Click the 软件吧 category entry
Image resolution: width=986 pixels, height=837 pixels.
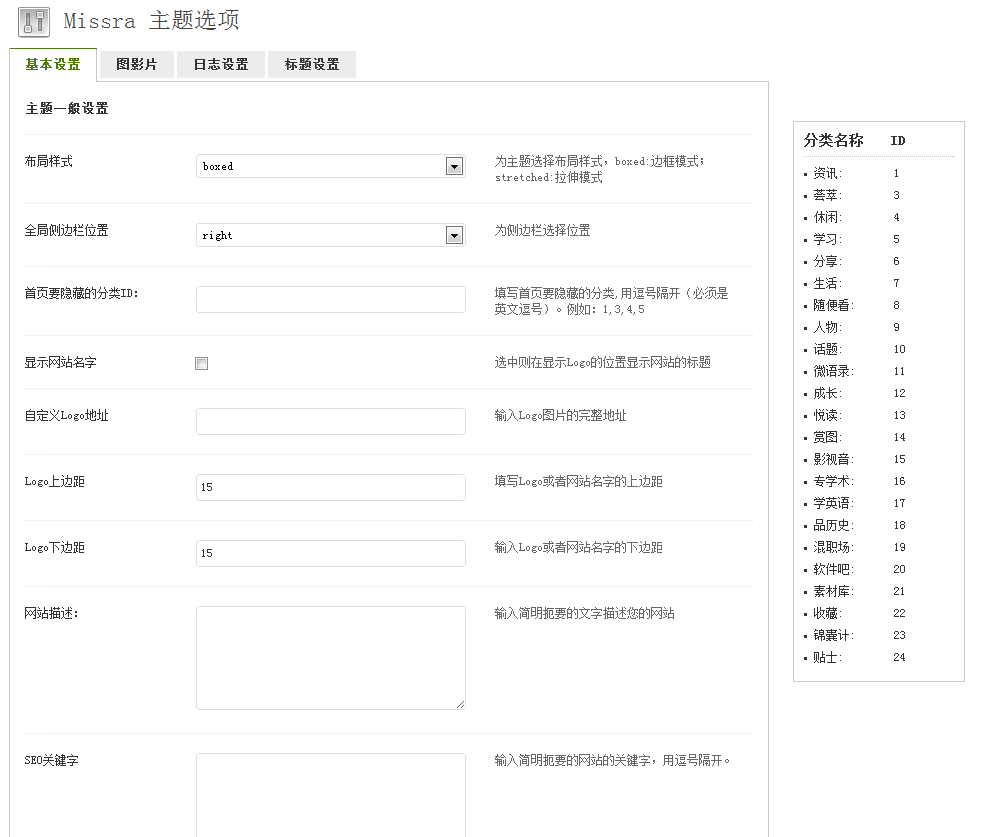click(x=833, y=570)
